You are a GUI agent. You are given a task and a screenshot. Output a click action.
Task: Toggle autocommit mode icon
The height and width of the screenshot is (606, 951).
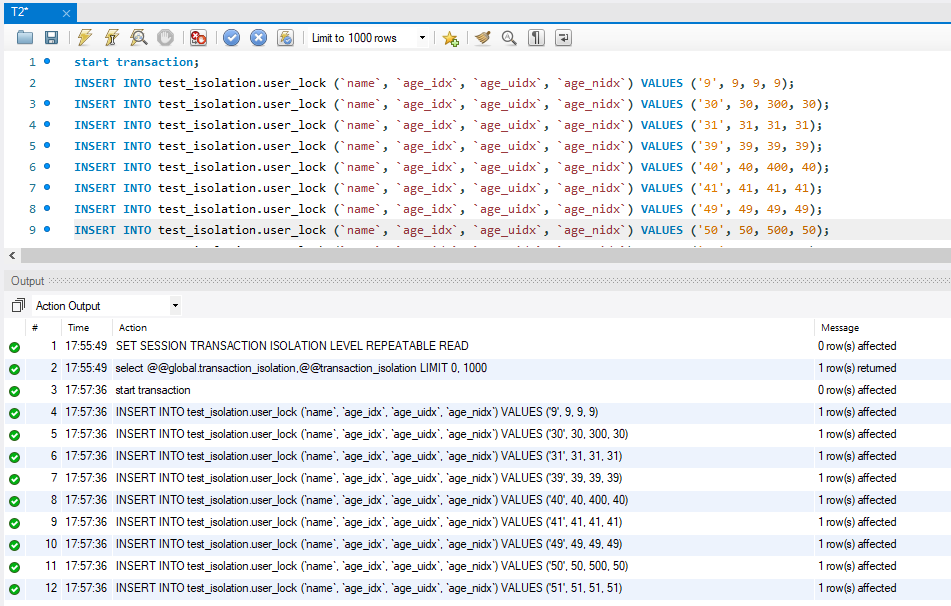coord(285,38)
